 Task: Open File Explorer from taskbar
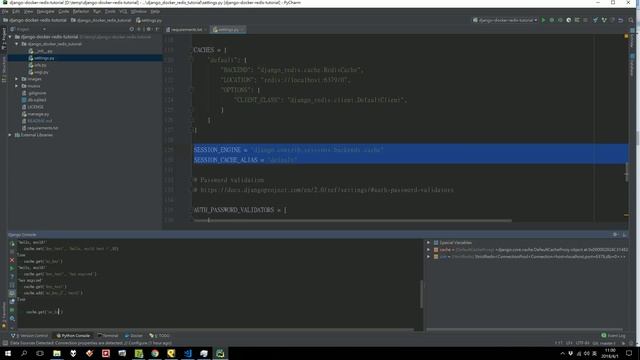57,353
